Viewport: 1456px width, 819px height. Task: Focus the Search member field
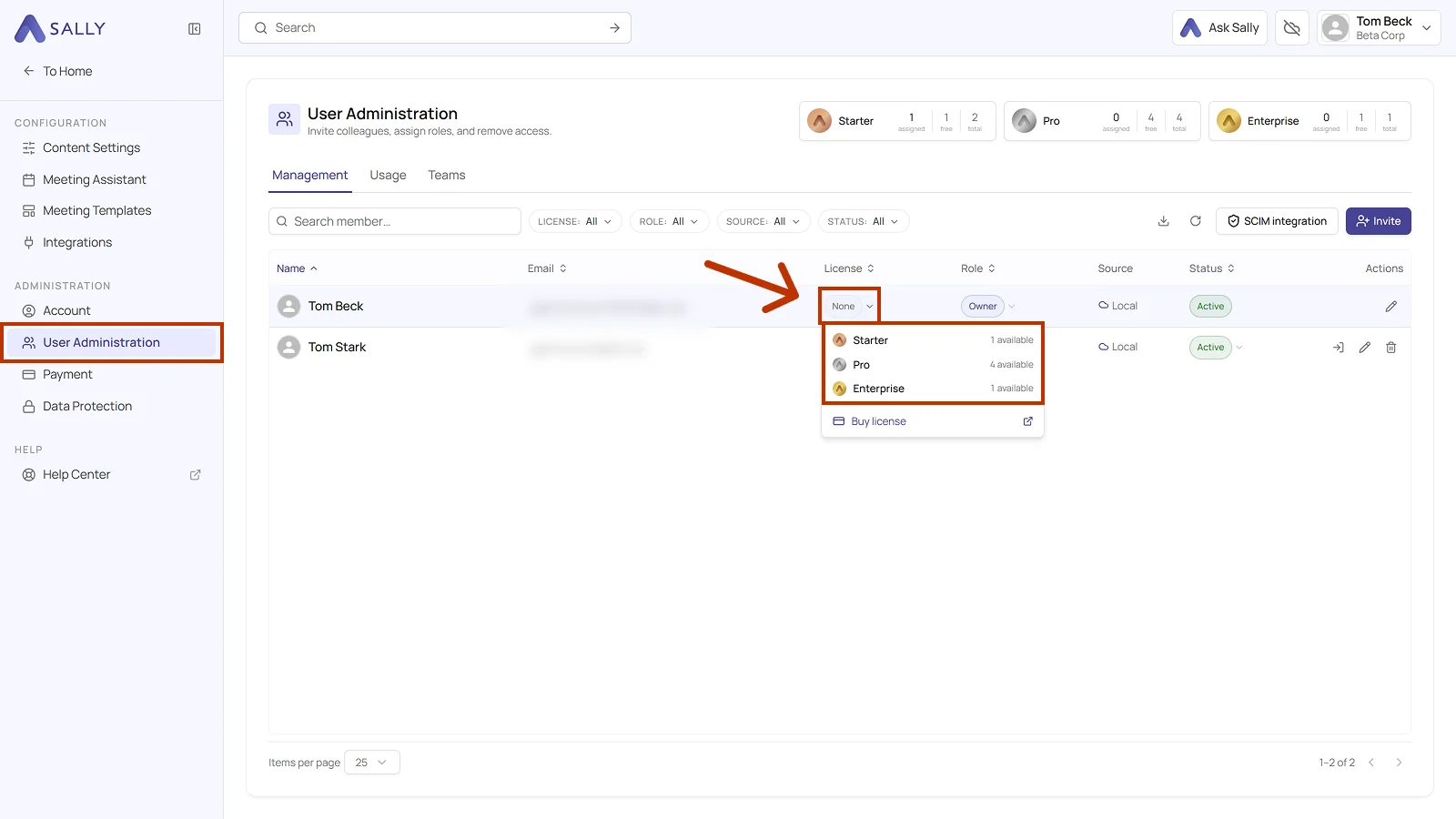[x=395, y=221]
